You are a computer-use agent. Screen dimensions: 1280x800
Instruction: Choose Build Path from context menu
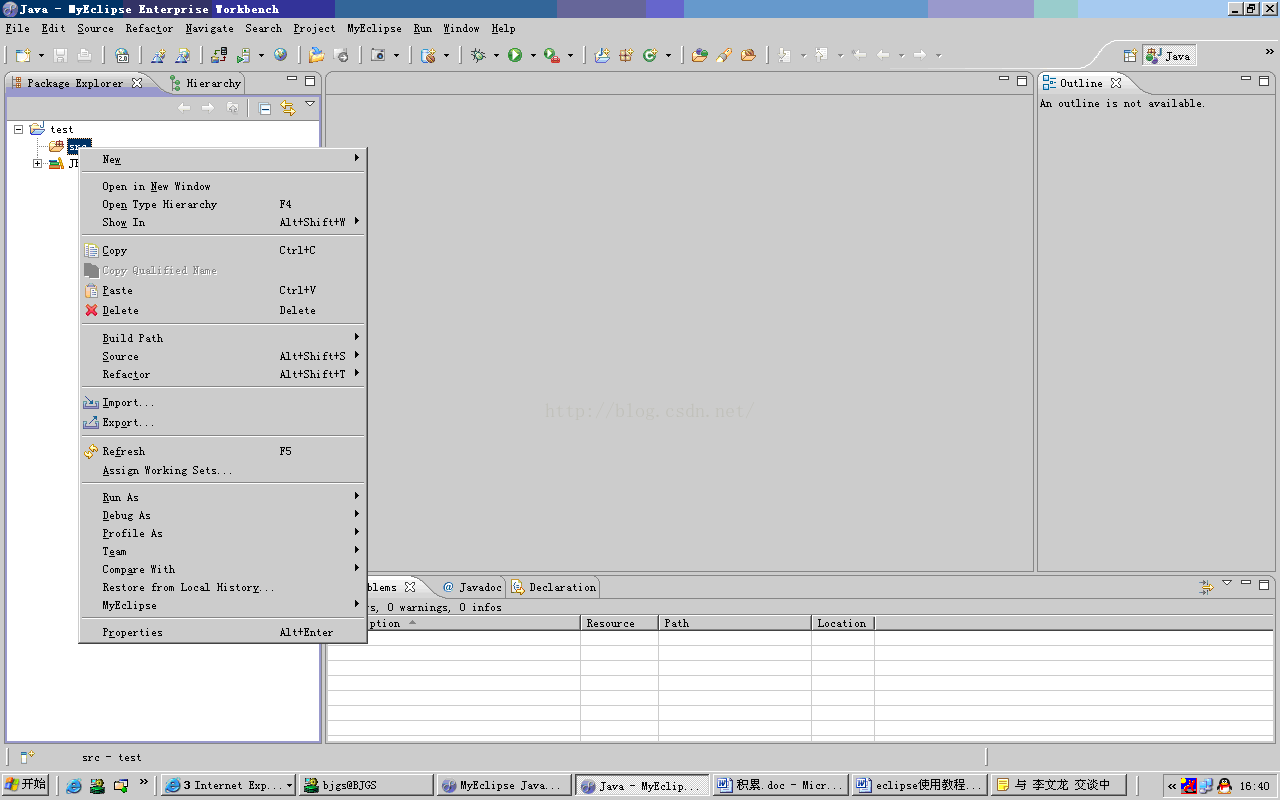tap(223, 338)
